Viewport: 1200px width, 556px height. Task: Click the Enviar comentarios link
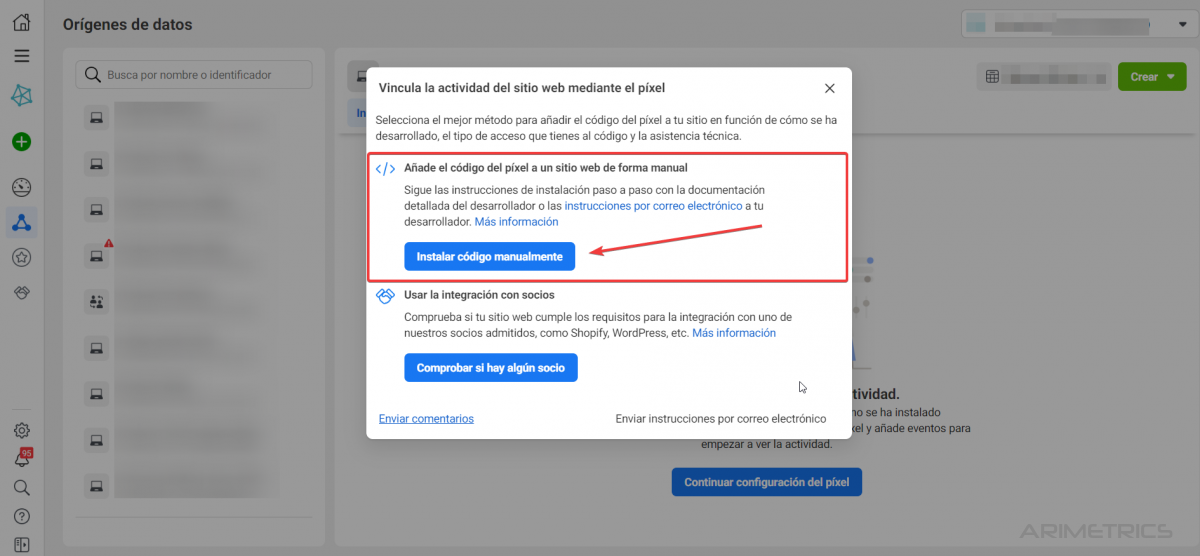coord(426,419)
